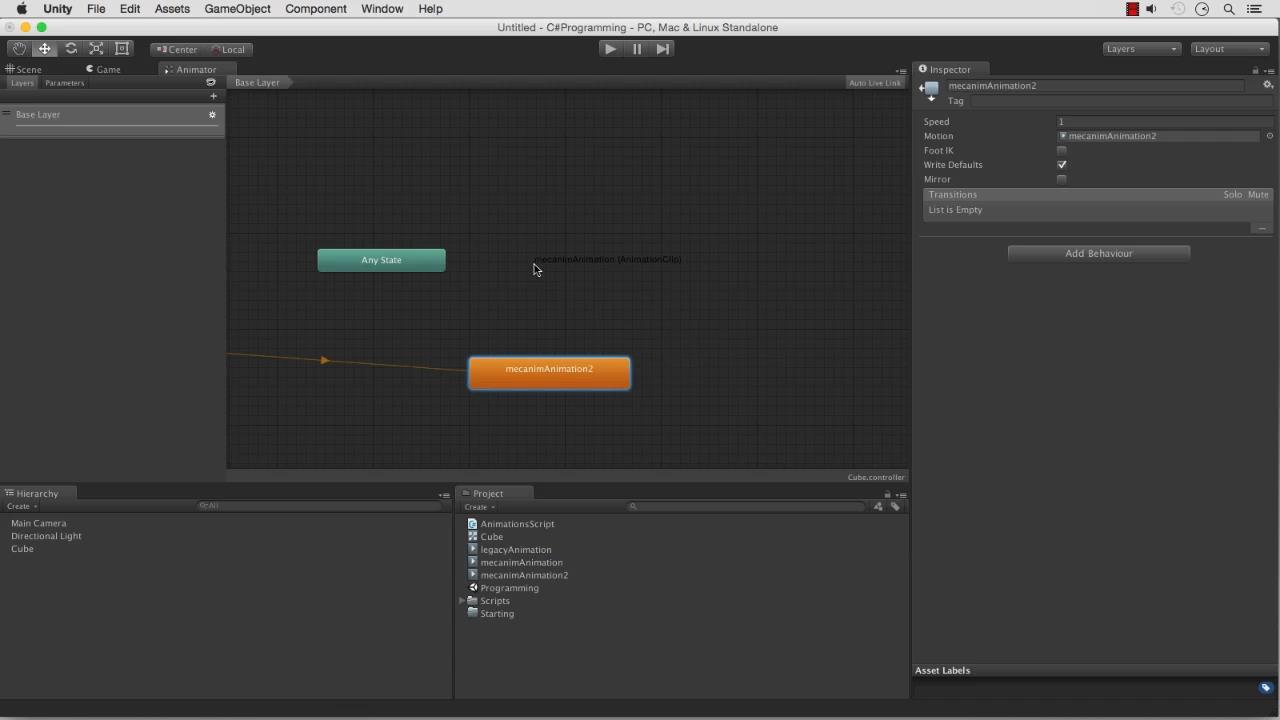Image resolution: width=1280 pixels, height=720 pixels.
Task: Select the Any State node
Action: coord(381,260)
